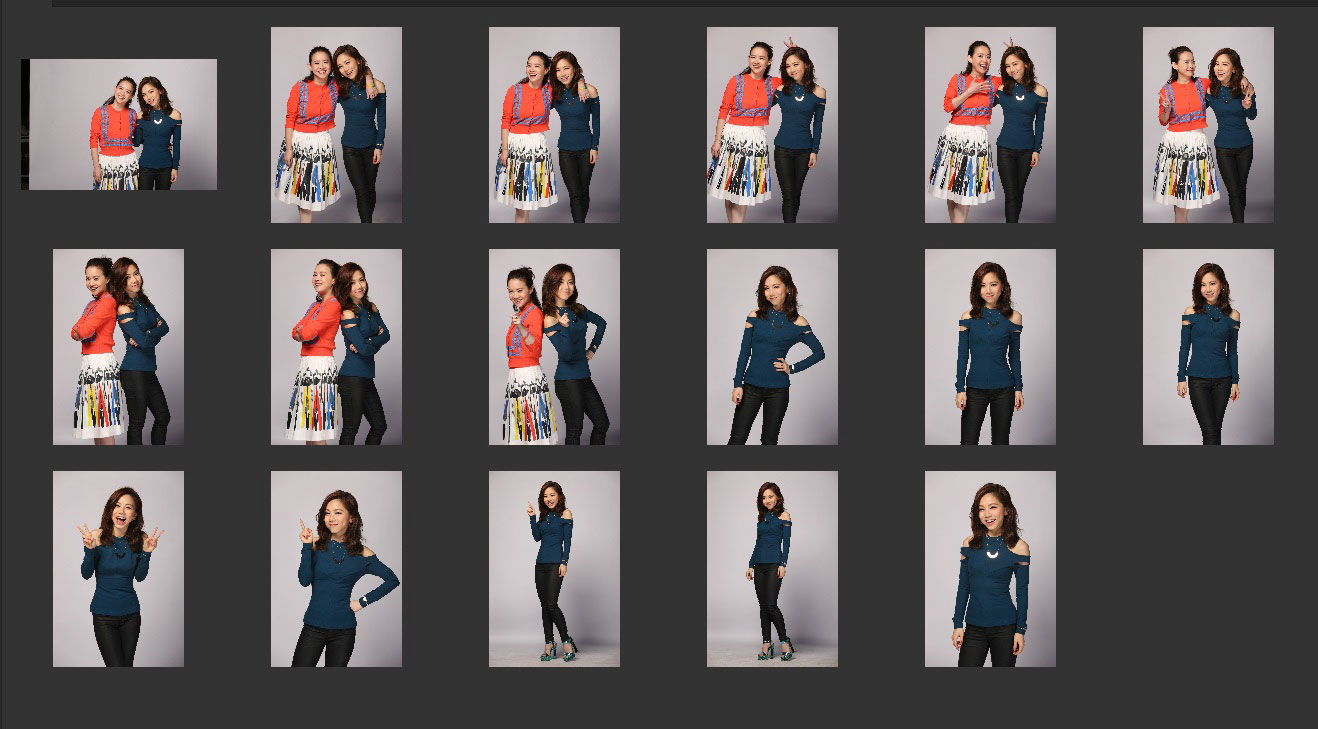The image size is (1318, 729).
Task: Click the first bunny-ears photo, orange woman facing camera
Action: [772, 124]
